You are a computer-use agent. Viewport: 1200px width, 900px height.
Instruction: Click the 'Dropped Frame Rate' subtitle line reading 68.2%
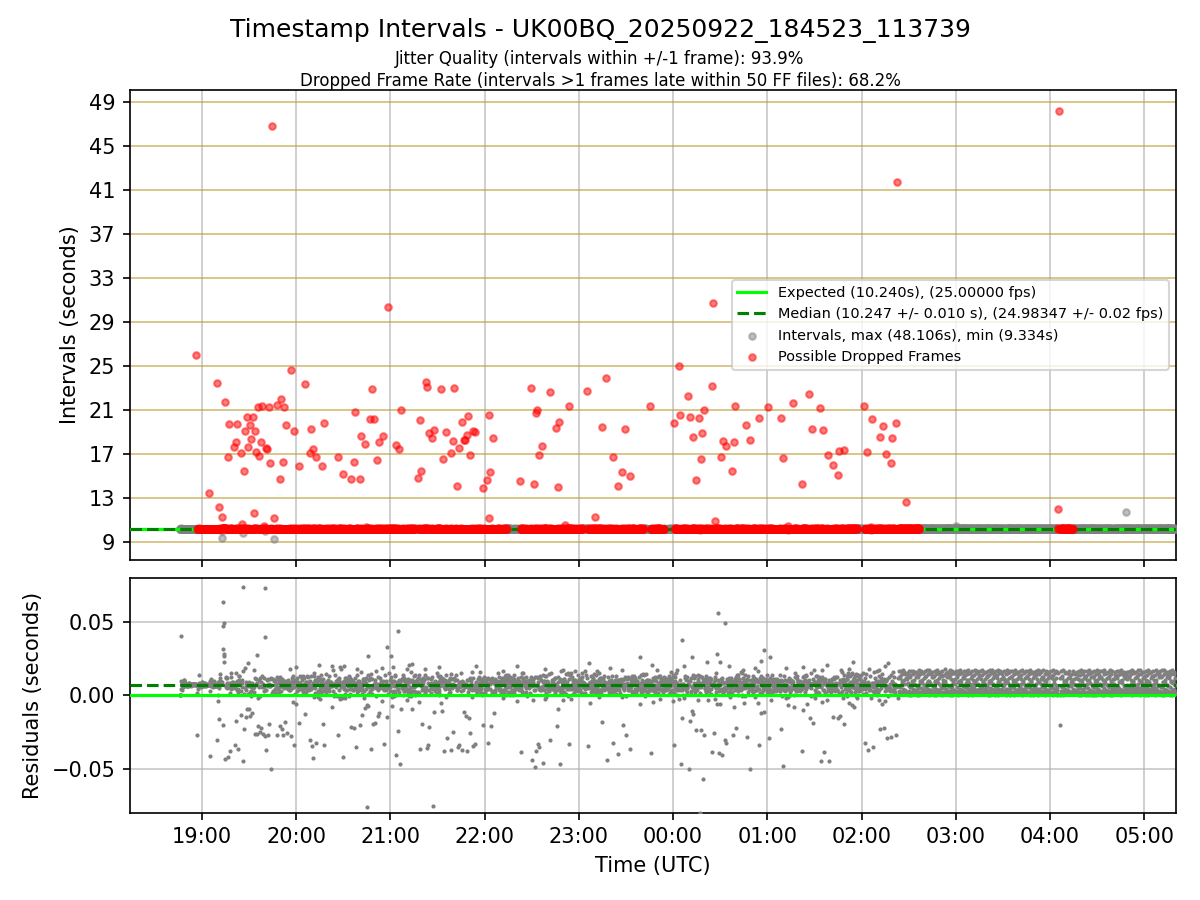coord(600,80)
